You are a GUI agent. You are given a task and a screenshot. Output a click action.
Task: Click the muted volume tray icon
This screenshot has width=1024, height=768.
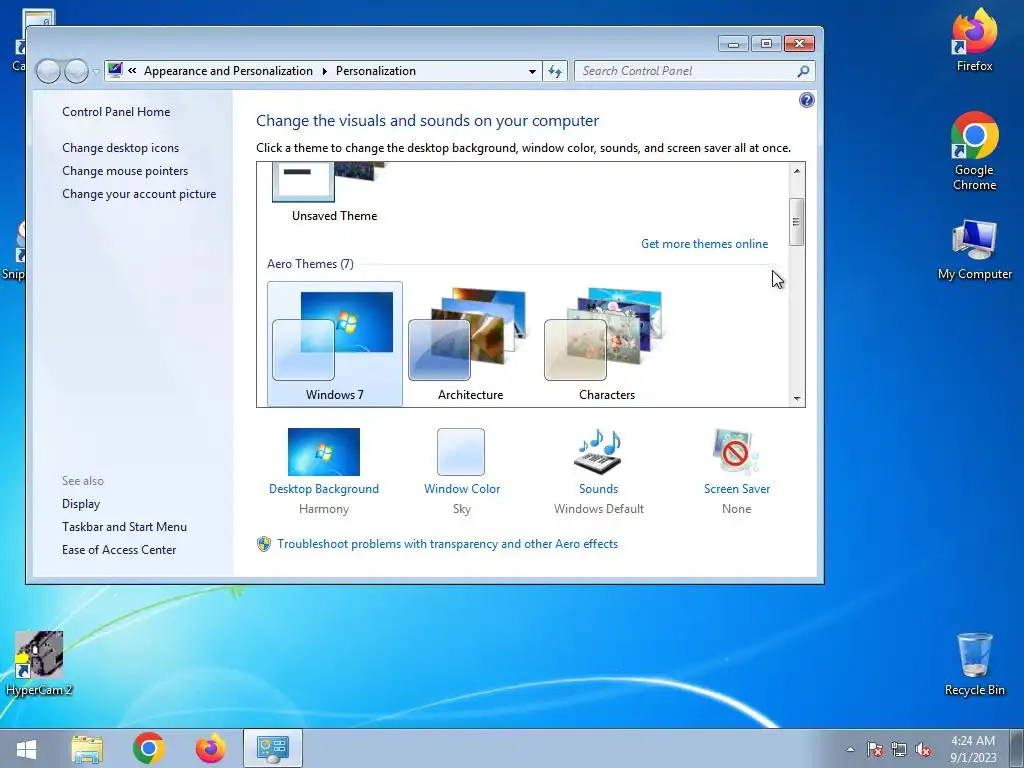coord(923,749)
